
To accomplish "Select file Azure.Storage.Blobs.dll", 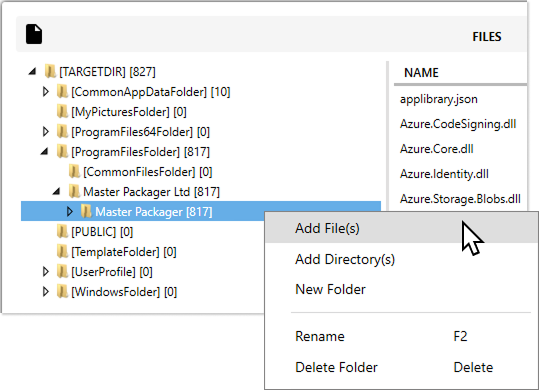I will 460,199.
